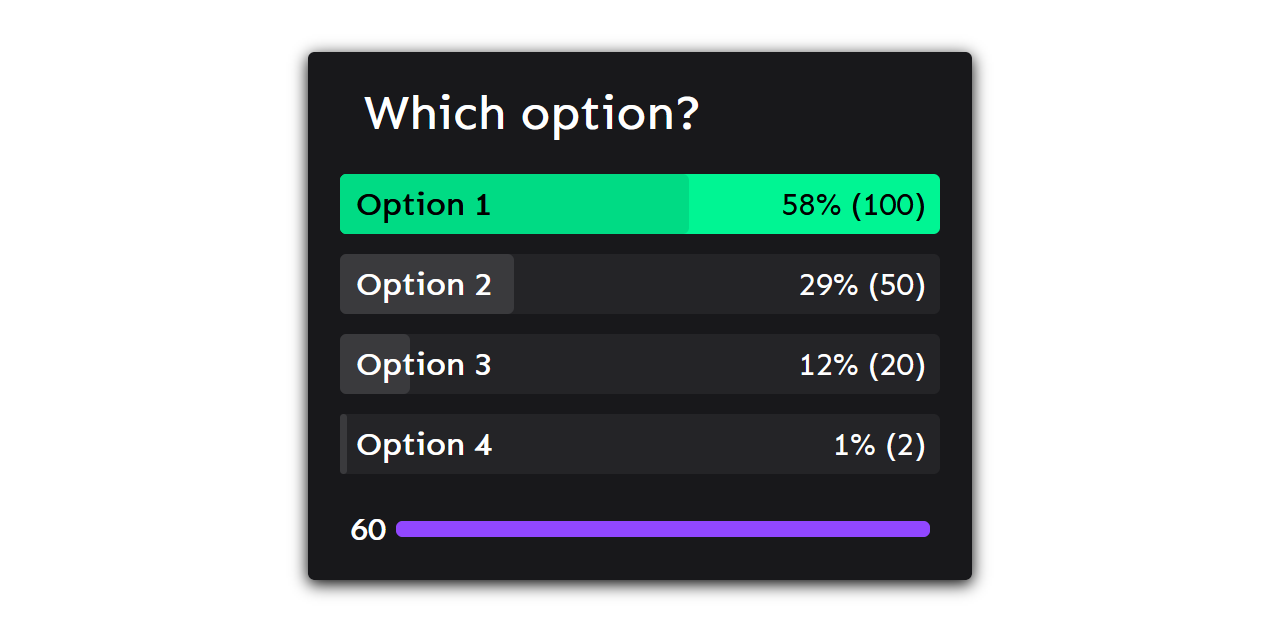The image size is (1280, 640).
Task: Click the 1% (2) result count
Action: click(882, 444)
